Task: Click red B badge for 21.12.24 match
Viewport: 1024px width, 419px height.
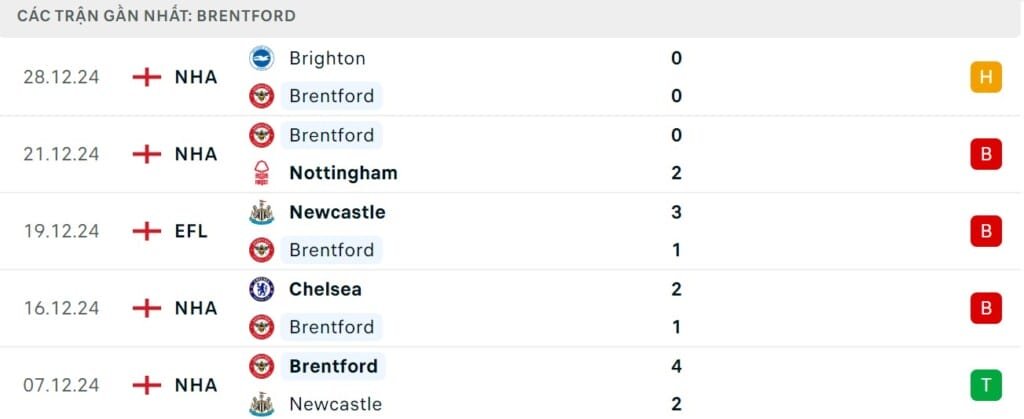Action: click(985, 154)
